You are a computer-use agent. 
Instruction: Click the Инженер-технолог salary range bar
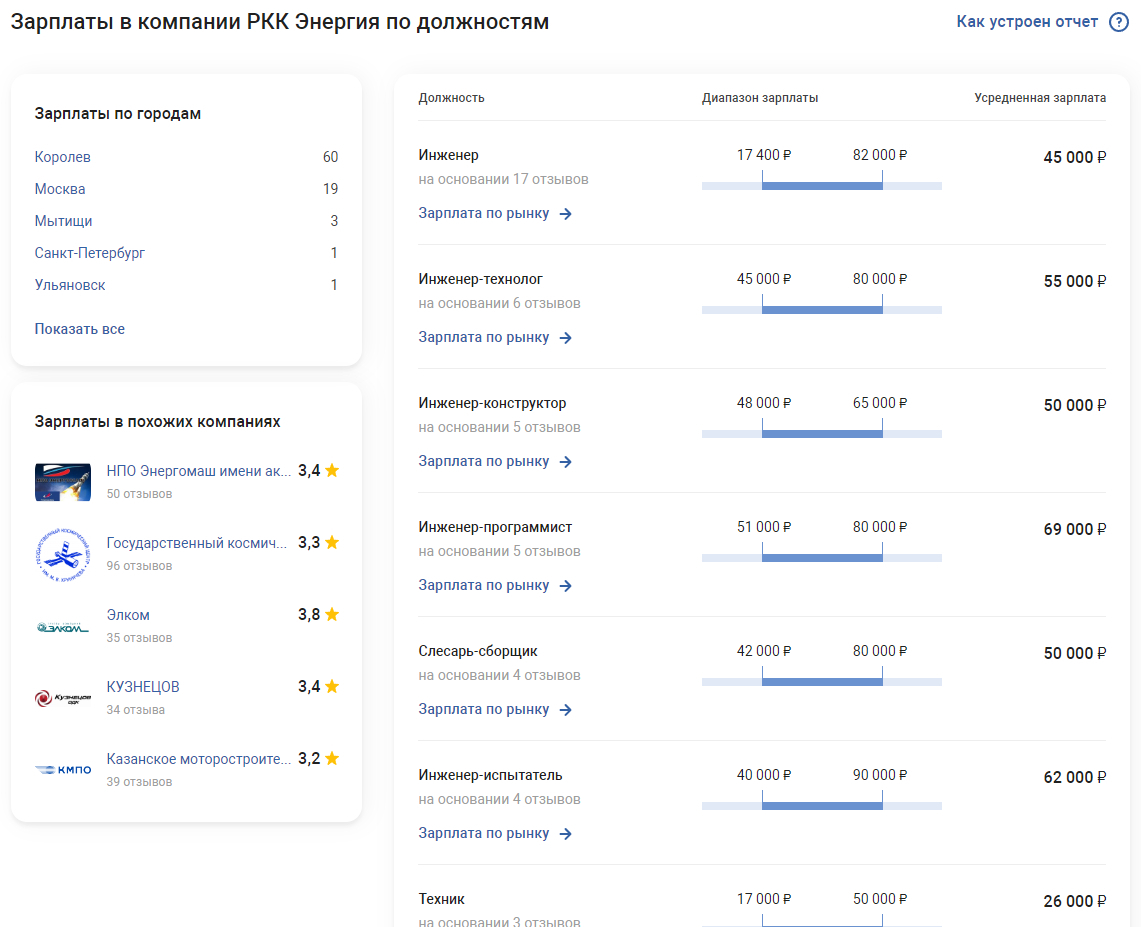822,309
